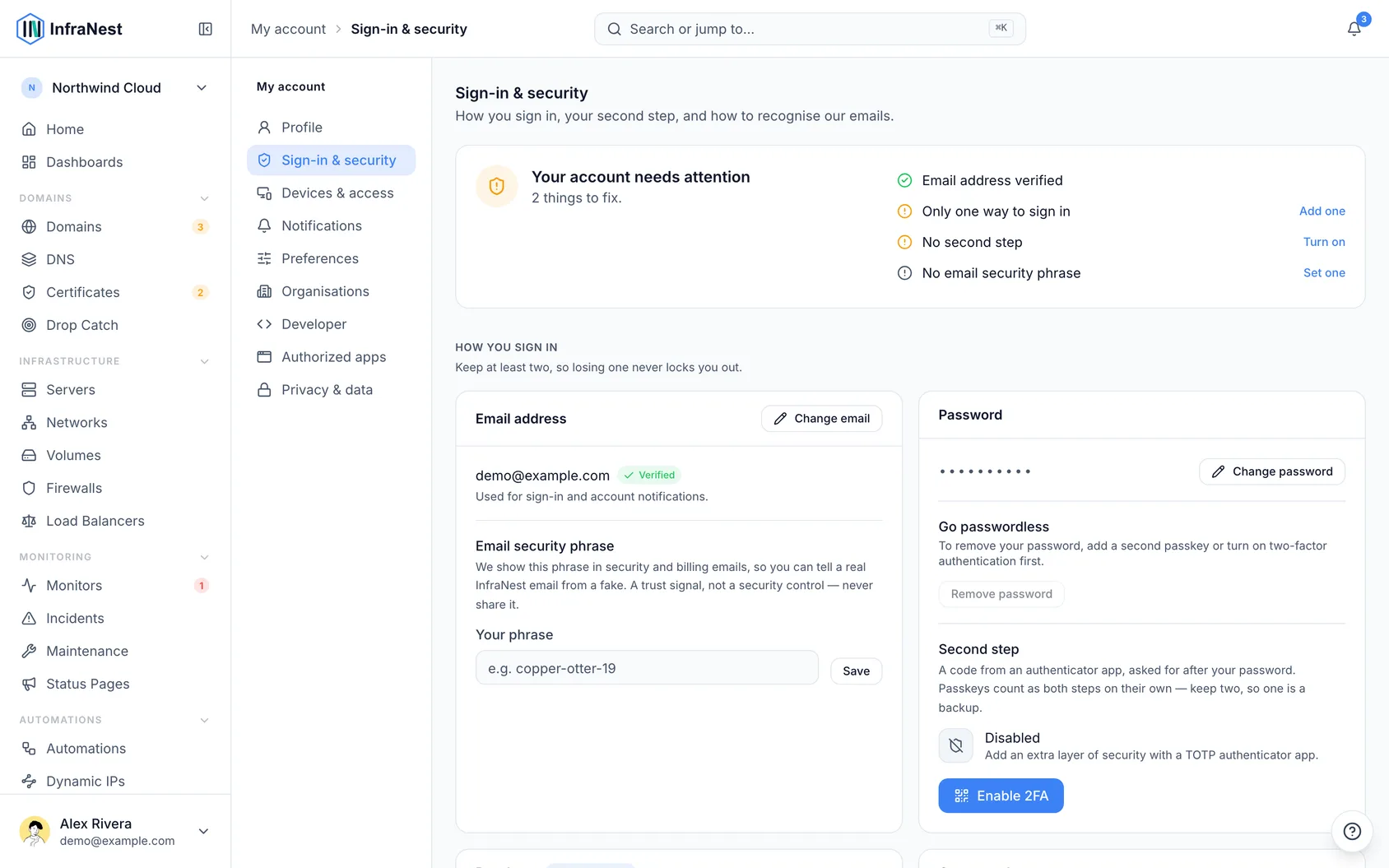
Task: Click the Status Pages megaphone icon
Action: tap(29, 684)
